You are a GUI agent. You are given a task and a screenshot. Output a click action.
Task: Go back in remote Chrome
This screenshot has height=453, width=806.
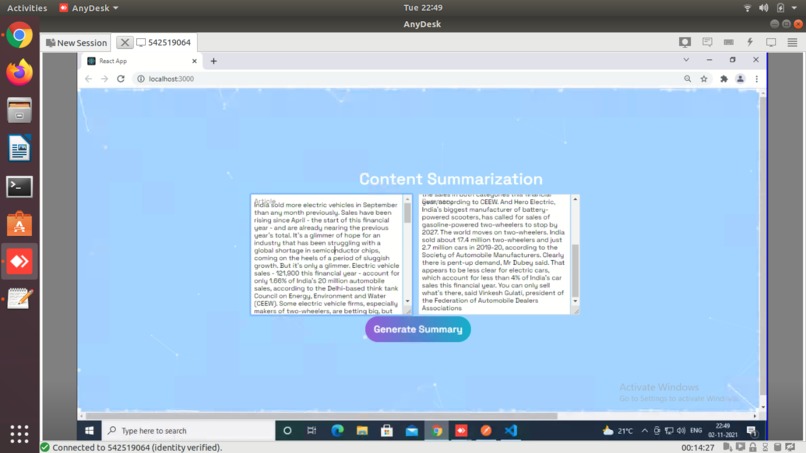(x=88, y=79)
